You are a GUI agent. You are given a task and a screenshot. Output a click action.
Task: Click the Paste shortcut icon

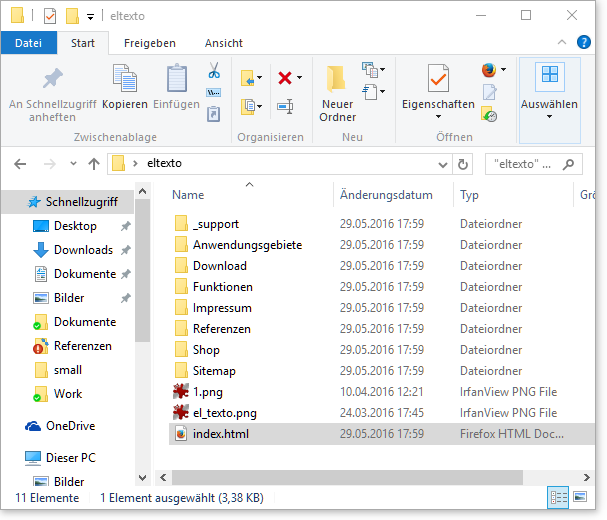coord(214,114)
